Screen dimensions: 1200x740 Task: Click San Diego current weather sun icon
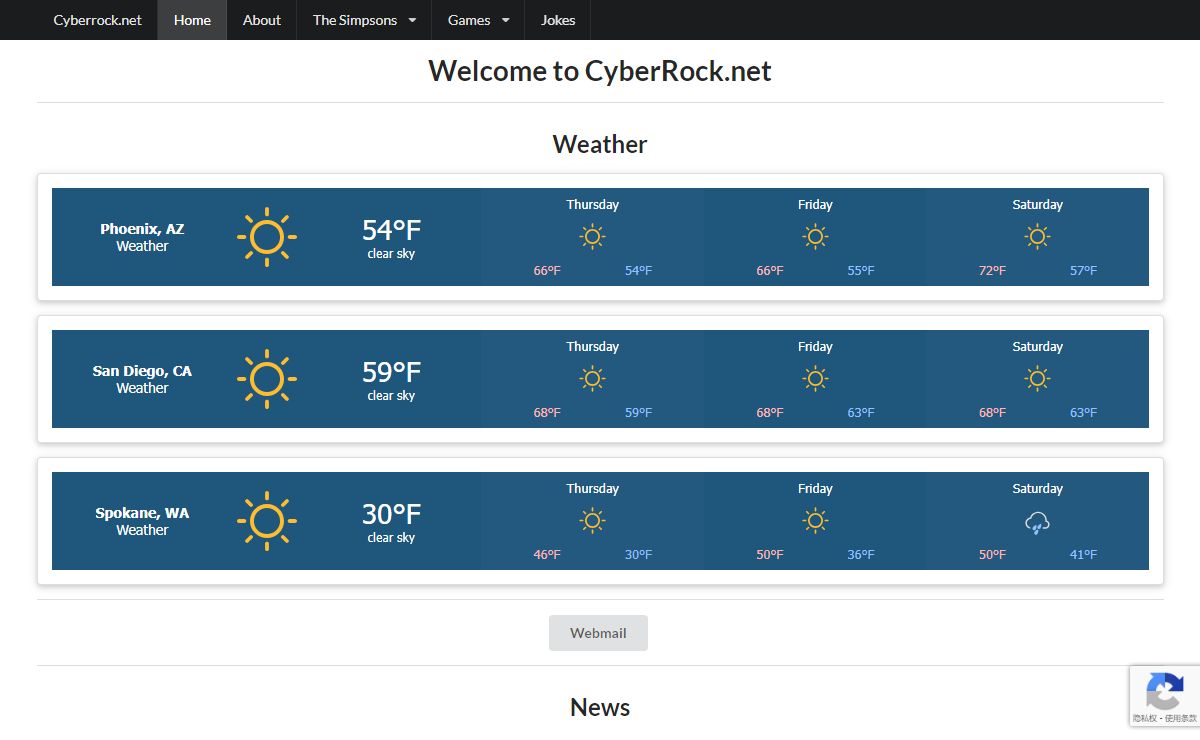(x=267, y=379)
